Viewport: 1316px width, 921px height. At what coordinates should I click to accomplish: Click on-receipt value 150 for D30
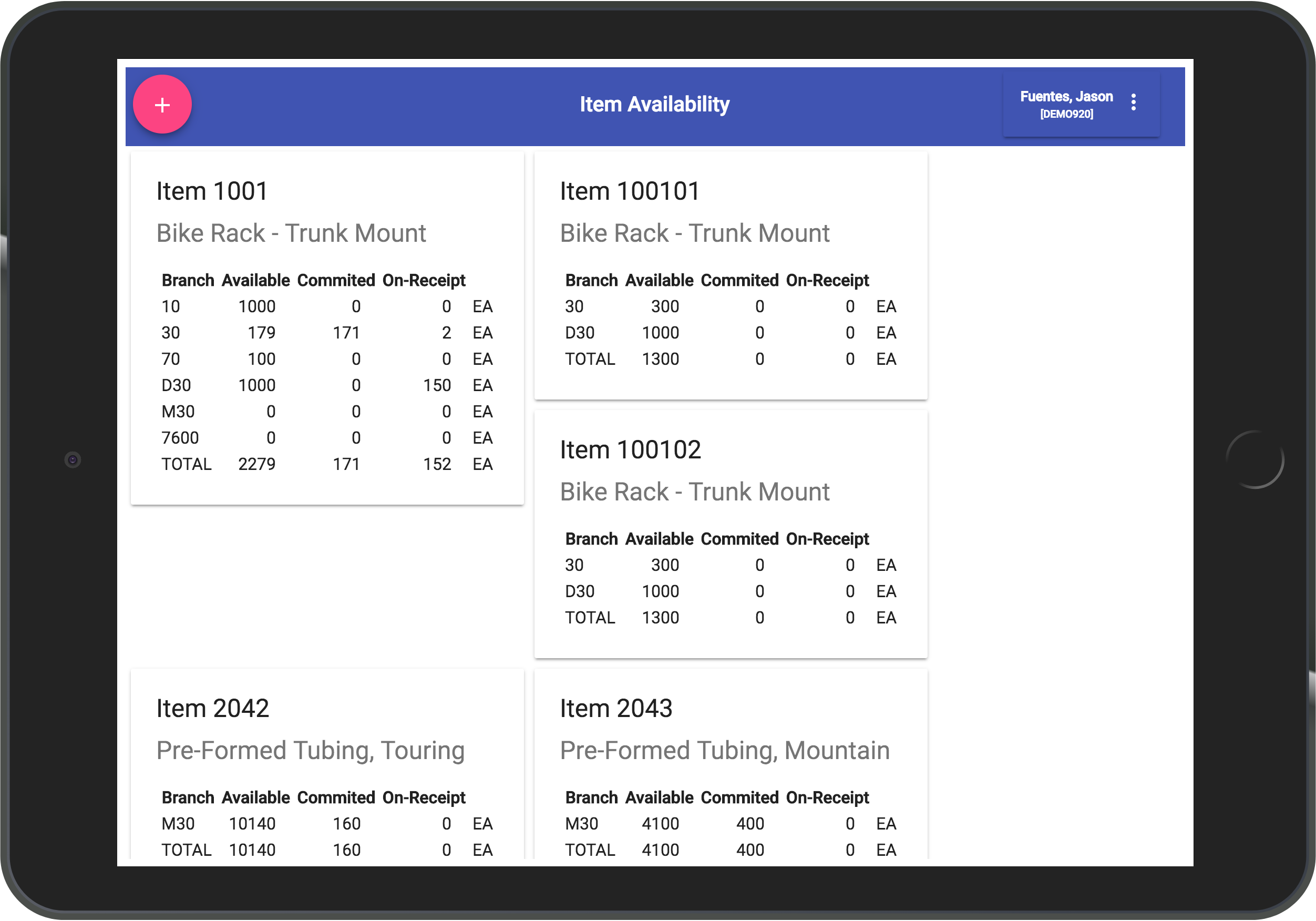437,386
